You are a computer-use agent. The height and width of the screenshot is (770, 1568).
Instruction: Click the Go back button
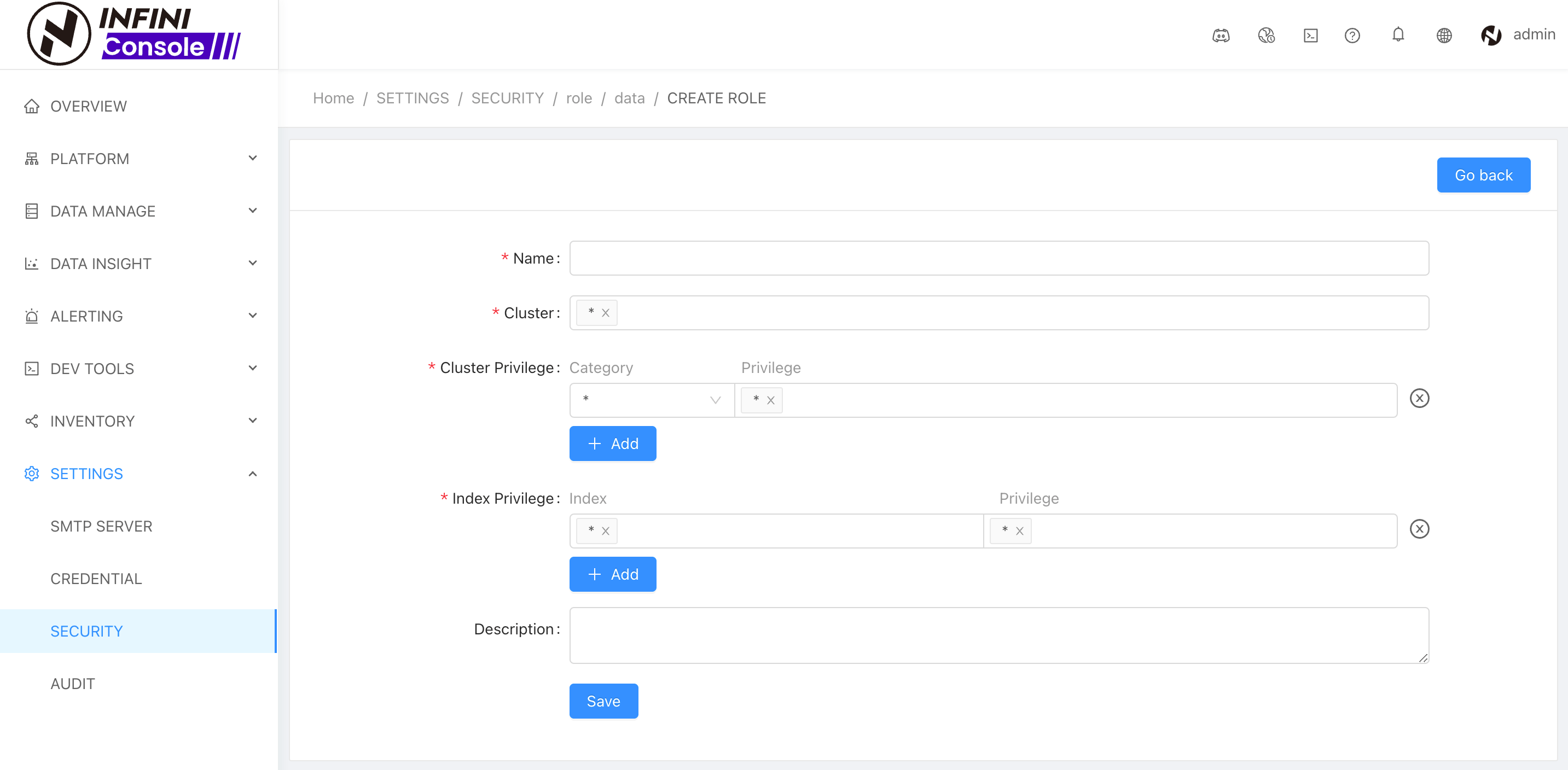(x=1483, y=175)
